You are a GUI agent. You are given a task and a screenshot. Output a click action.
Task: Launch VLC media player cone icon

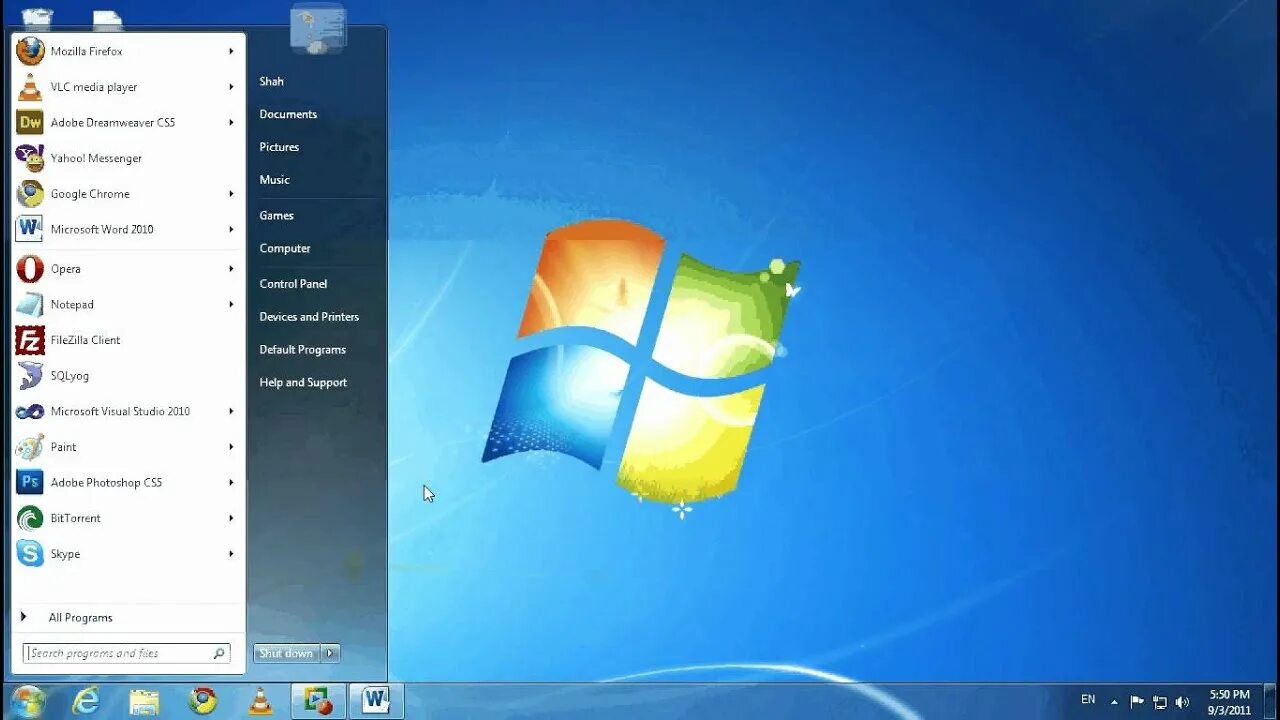coord(30,87)
